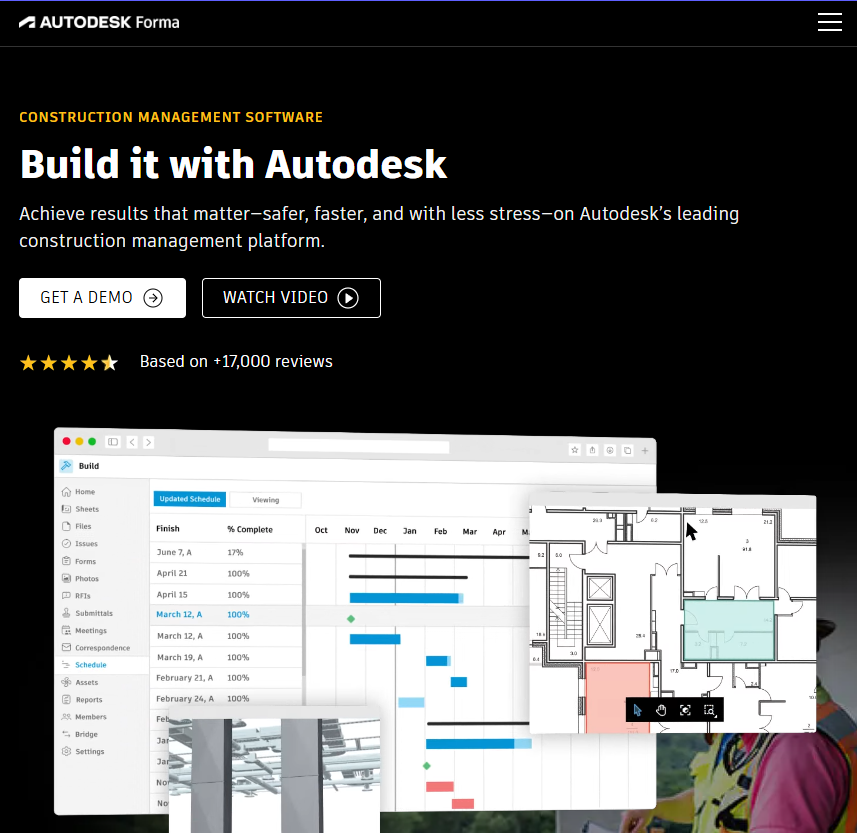Select the Updated Schedule tab
This screenshot has width=857, height=833.
click(x=190, y=499)
